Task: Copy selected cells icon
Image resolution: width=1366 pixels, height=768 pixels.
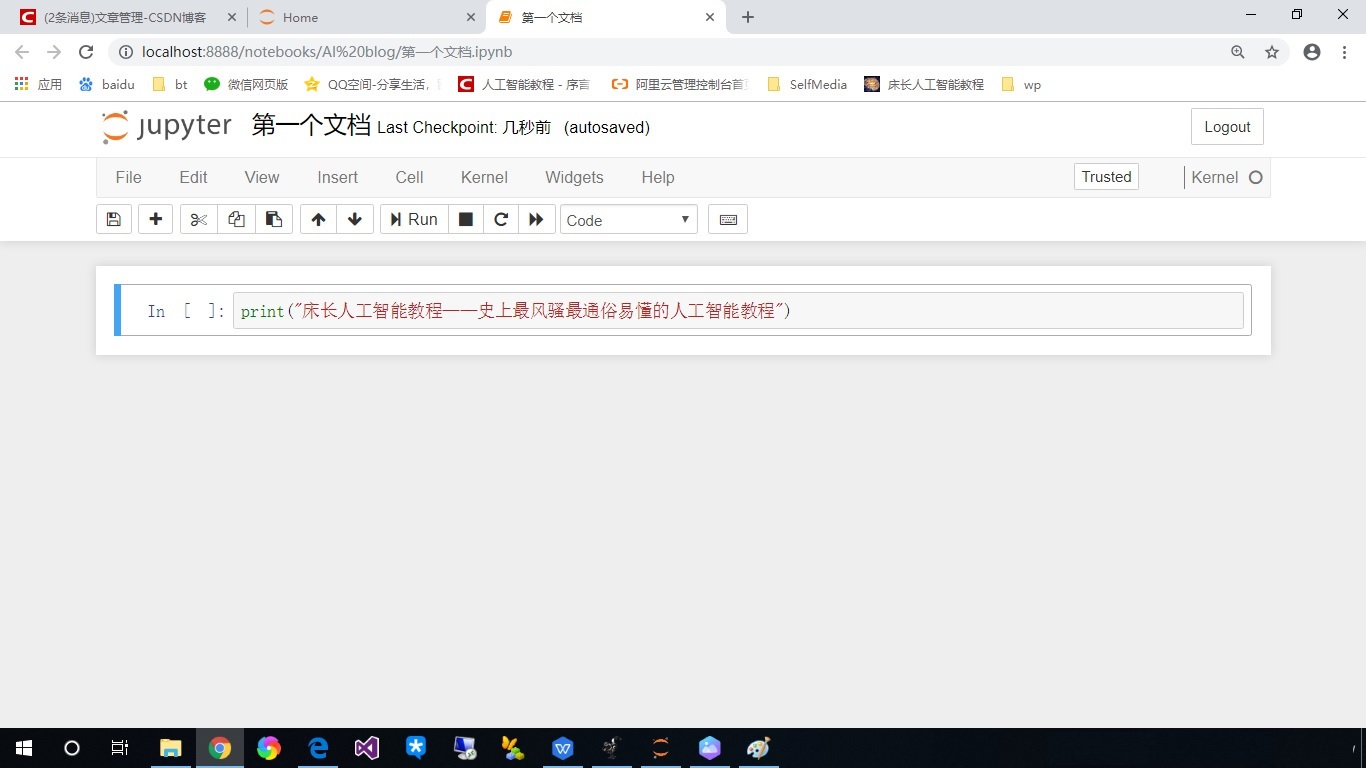Action: pyautogui.click(x=236, y=219)
